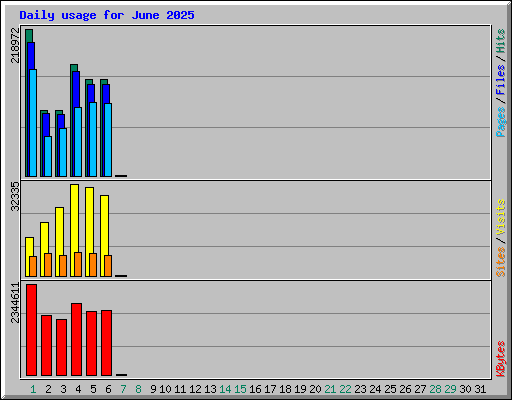
Task: Click the 218972 axis value
Action: coord(15,45)
